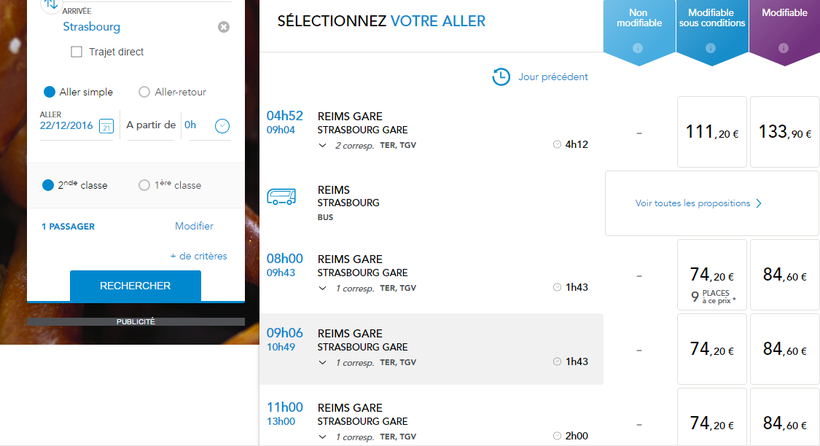Expand connections for the 08h00 train
Screen dimensions: 820x446
click(323, 288)
